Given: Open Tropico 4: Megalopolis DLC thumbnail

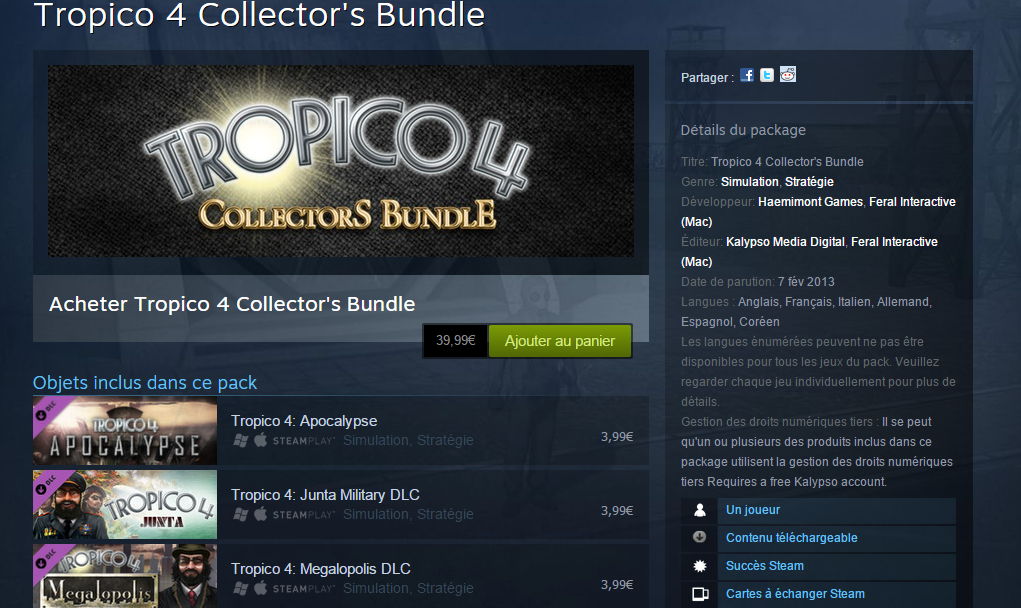Looking at the screenshot, I should 125,576.
